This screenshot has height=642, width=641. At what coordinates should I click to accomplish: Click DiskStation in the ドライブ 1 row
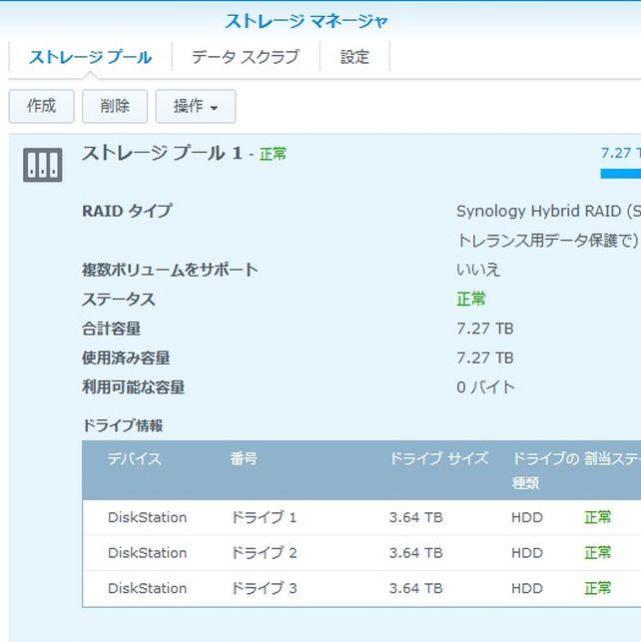(147, 518)
